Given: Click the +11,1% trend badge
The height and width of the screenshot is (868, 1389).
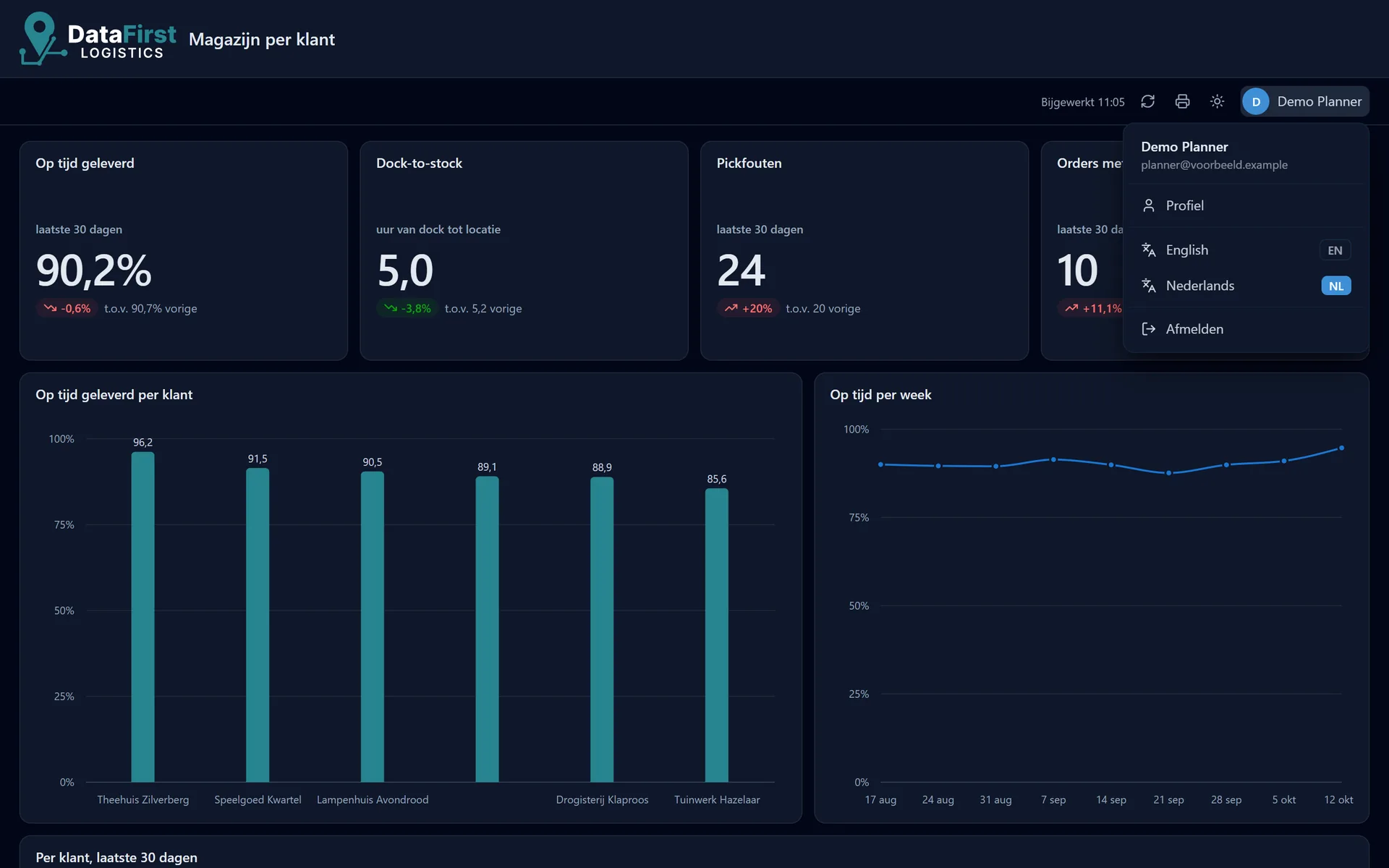Looking at the screenshot, I should pos(1092,308).
